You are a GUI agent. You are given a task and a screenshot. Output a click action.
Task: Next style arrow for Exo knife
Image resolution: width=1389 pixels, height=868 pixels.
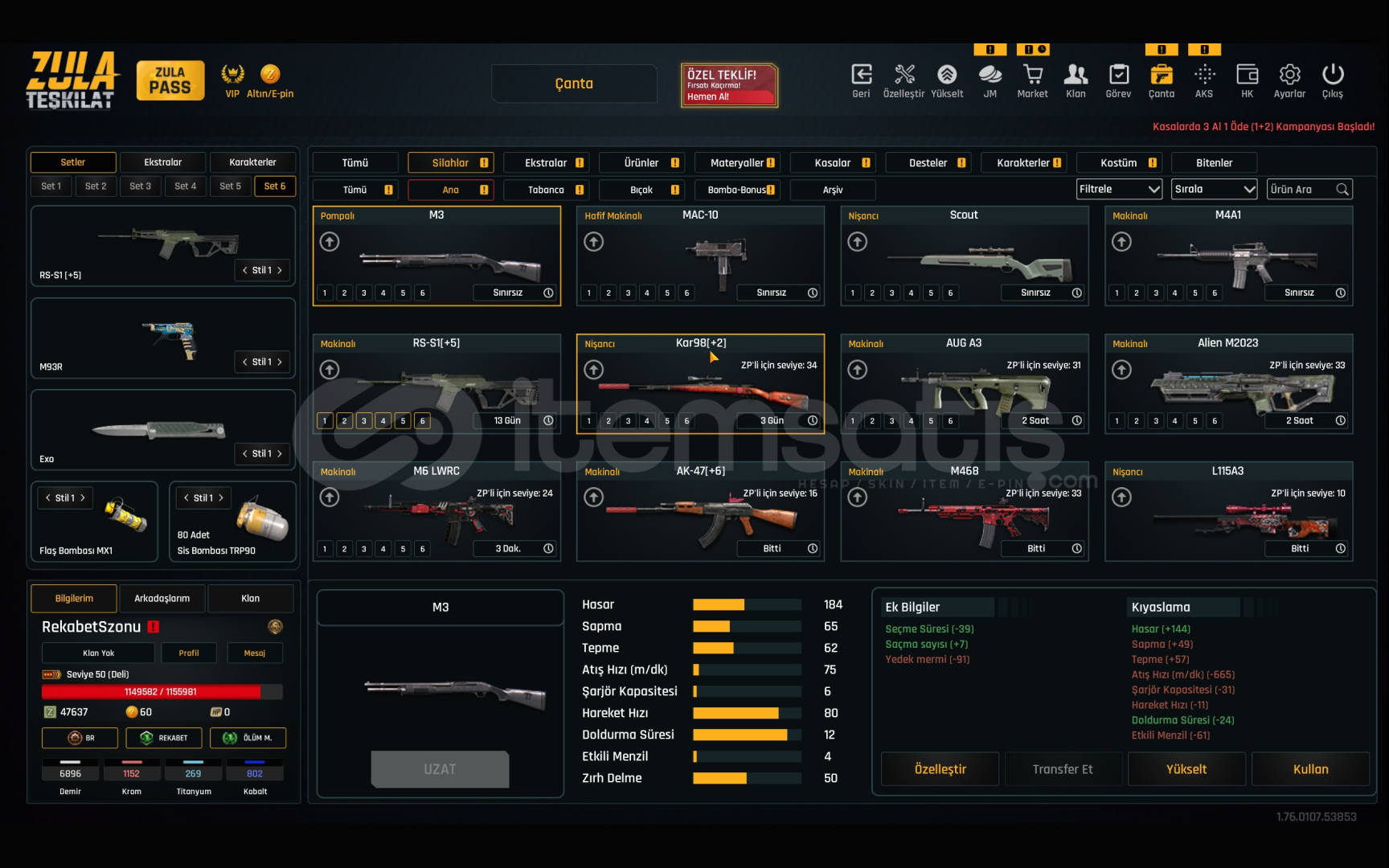click(x=280, y=453)
